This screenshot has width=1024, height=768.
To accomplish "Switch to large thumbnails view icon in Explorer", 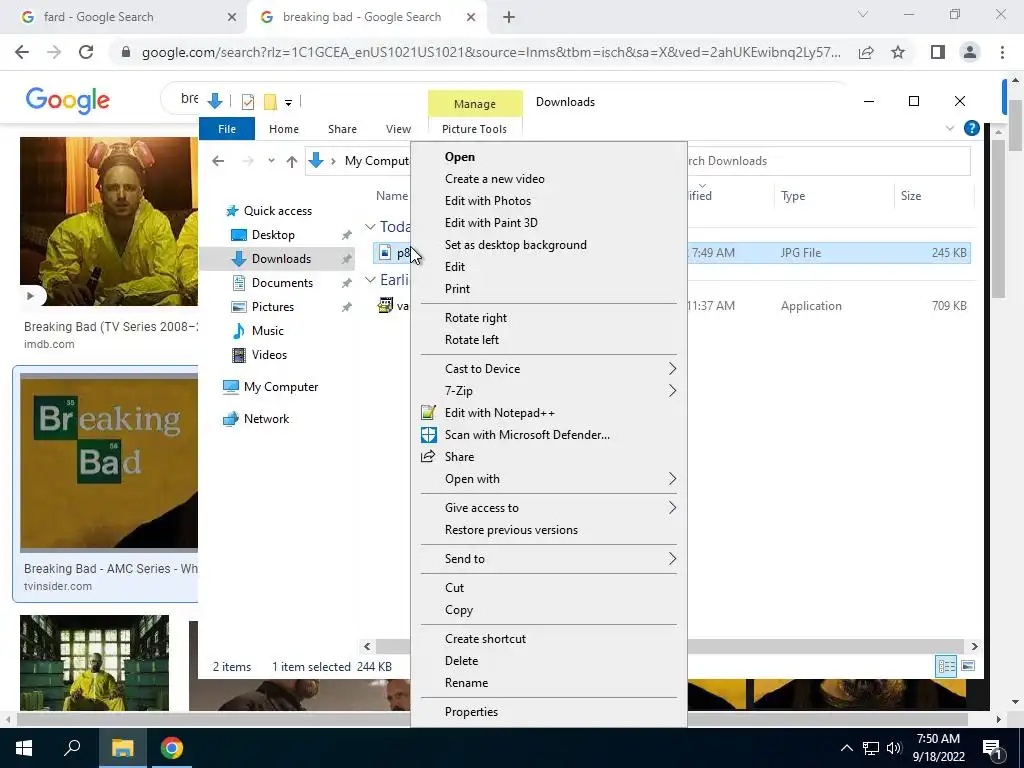I will (968, 666).
